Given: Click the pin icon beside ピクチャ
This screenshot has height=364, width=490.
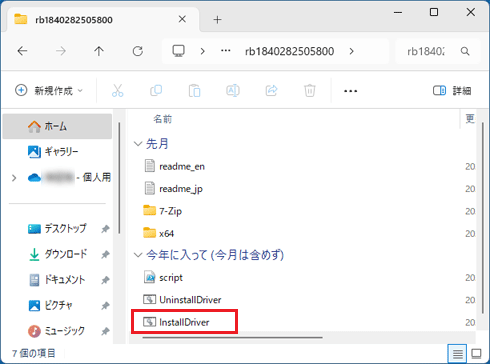Looking at the screenshot, I should pyautogui.click(x=105, y=306).
